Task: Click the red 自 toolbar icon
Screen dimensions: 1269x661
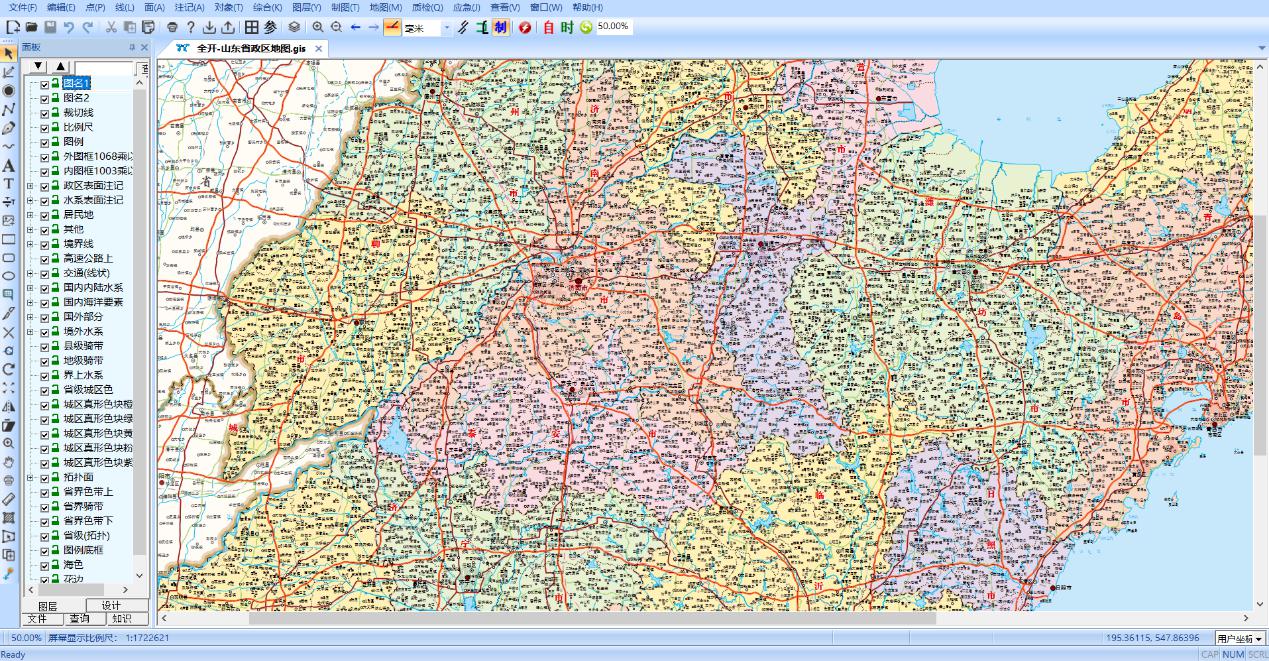Action: (x=548, y=28)
